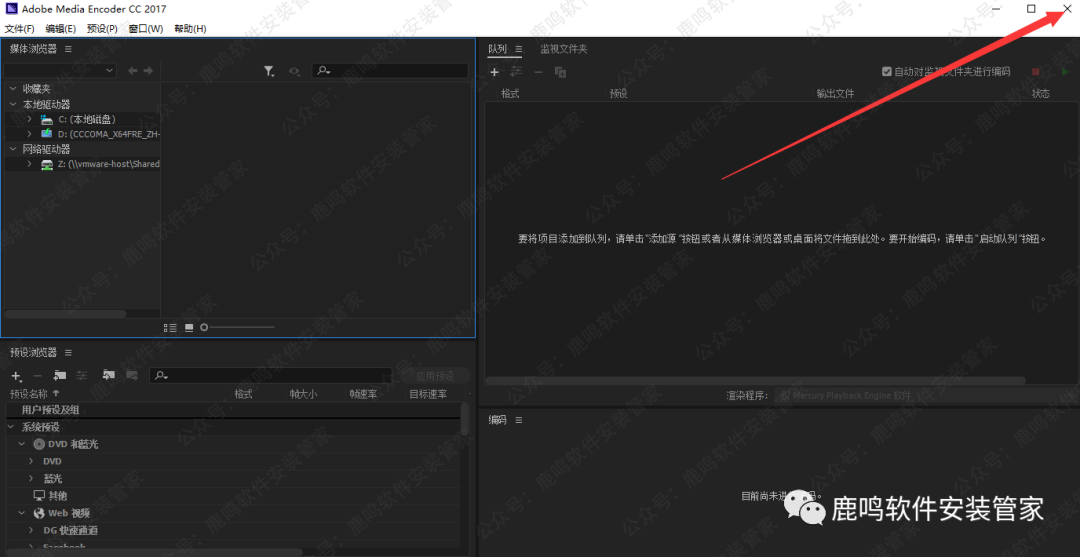Switch media browser to thumbnail view icon
This screenshot has width=1080, height=557.
[x=188, y=327]
